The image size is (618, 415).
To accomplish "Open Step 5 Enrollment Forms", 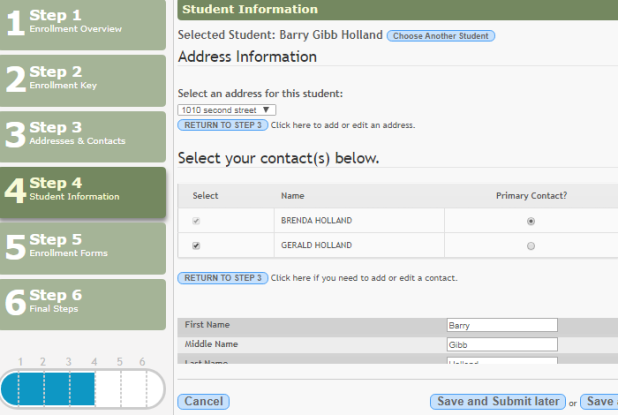I will point(82,248).
